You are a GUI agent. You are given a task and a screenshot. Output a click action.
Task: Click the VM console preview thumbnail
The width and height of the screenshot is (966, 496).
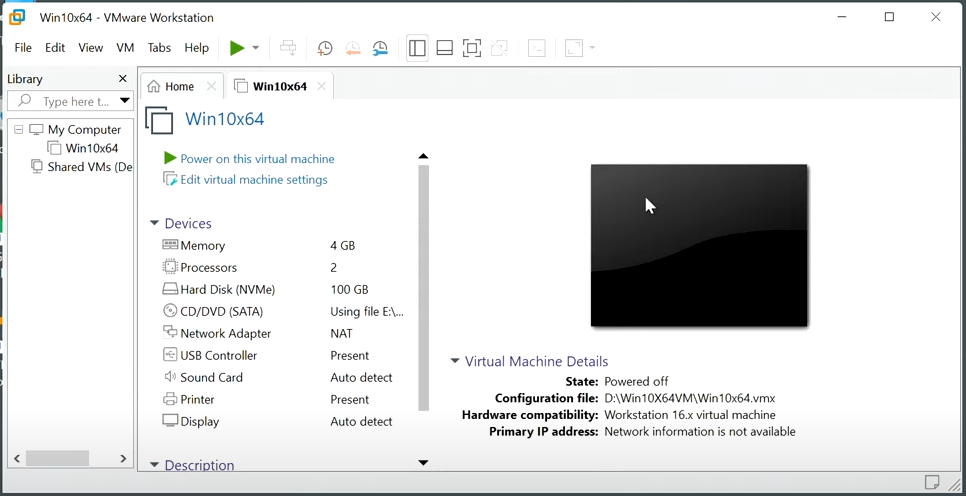(699, 245)
